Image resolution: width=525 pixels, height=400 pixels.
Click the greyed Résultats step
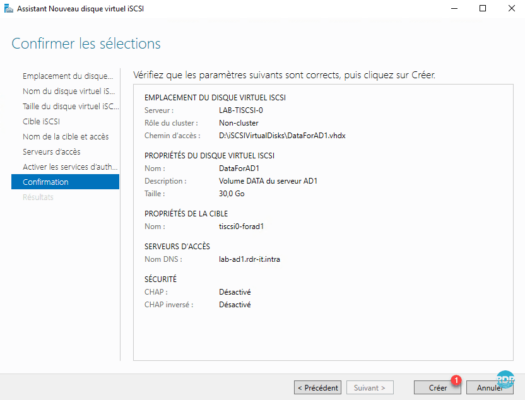(38, 197)
